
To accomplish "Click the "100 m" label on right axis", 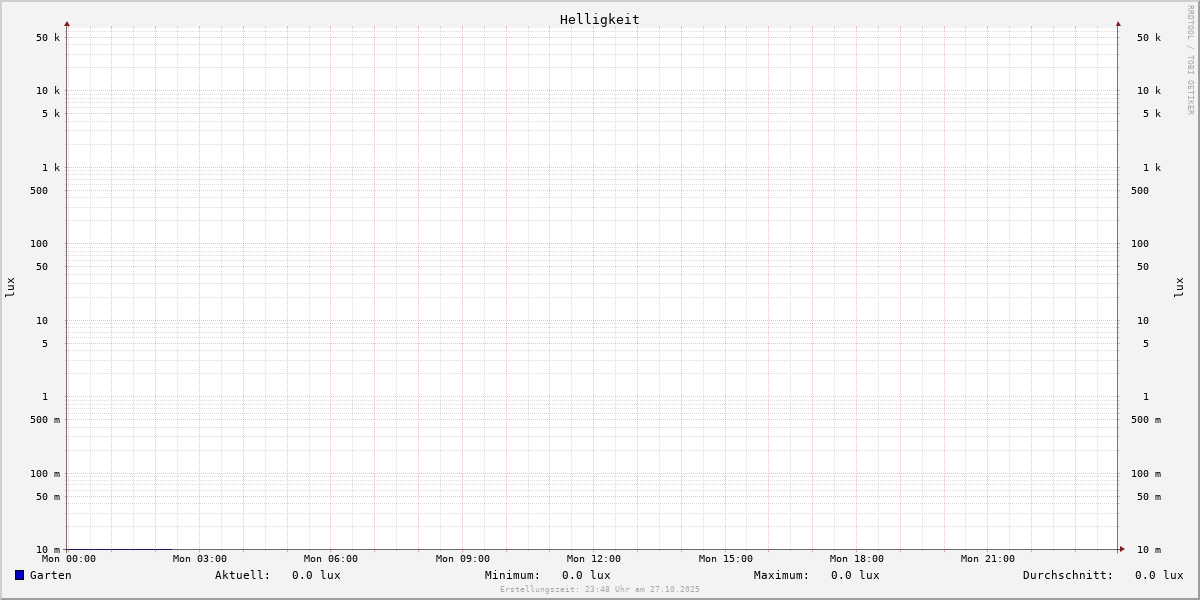I will 1146,474.
